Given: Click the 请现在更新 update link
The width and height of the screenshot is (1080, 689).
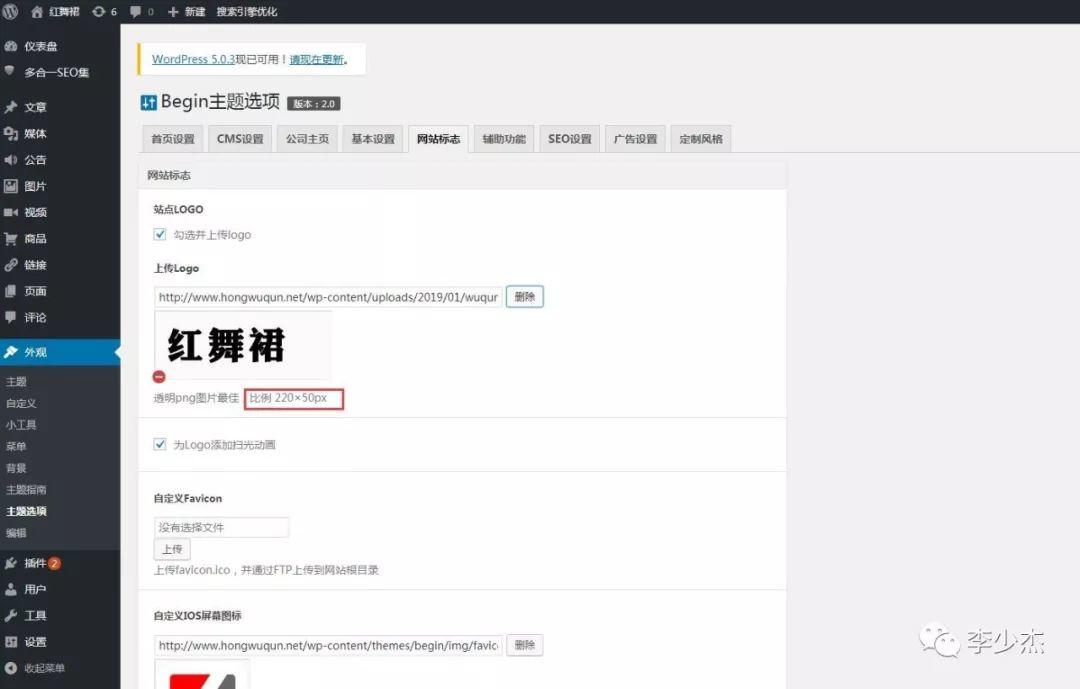Looking at the screenshot, I should point(316,59).
